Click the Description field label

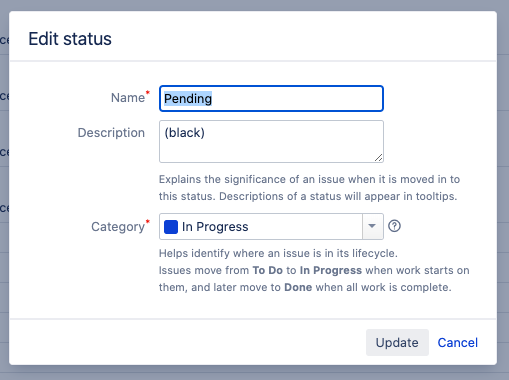pos(111,133)
